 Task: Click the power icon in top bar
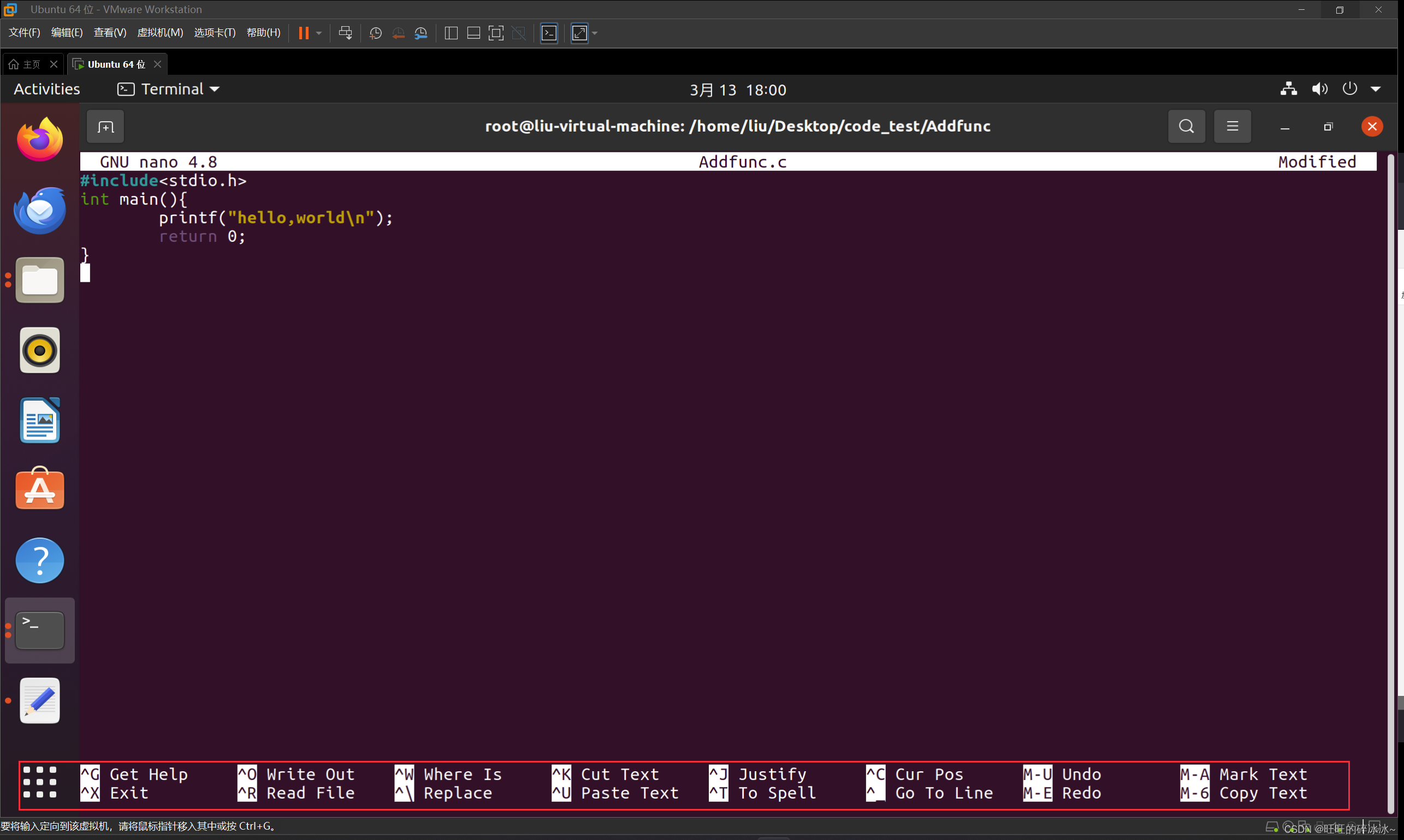1349,89
